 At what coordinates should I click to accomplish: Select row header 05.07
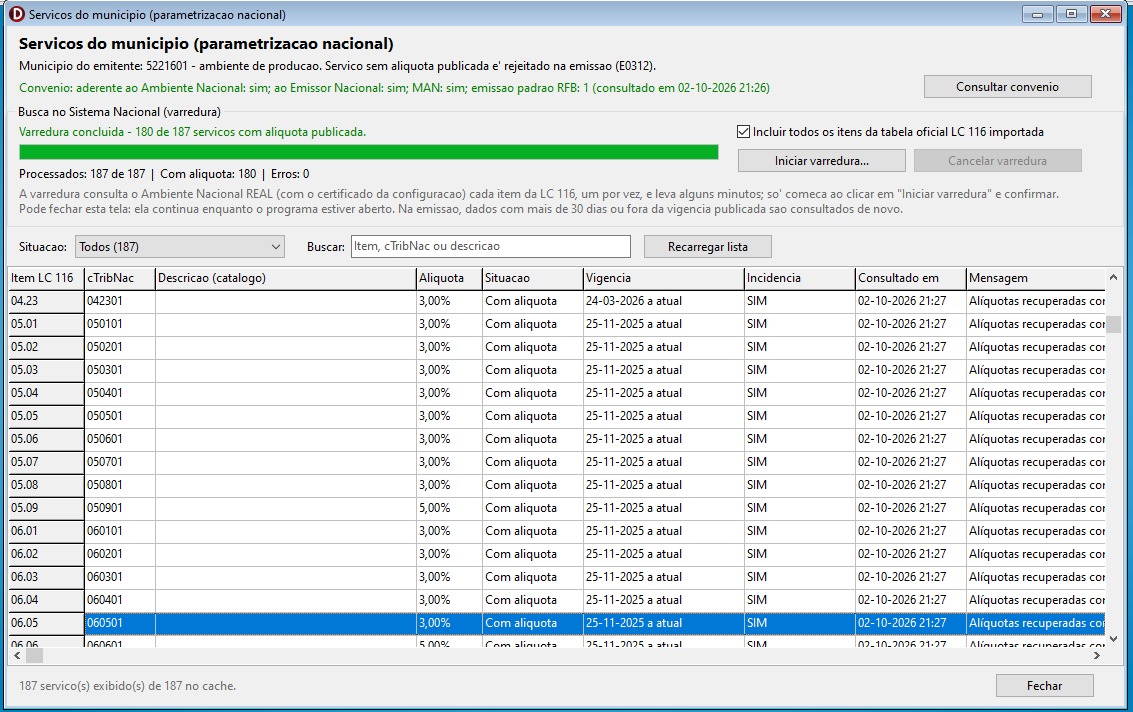tap(46, 462)
